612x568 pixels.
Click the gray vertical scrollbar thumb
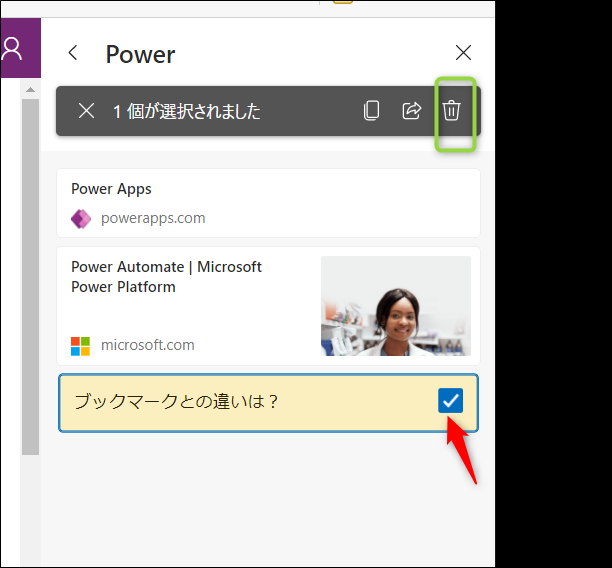point(30,277)
